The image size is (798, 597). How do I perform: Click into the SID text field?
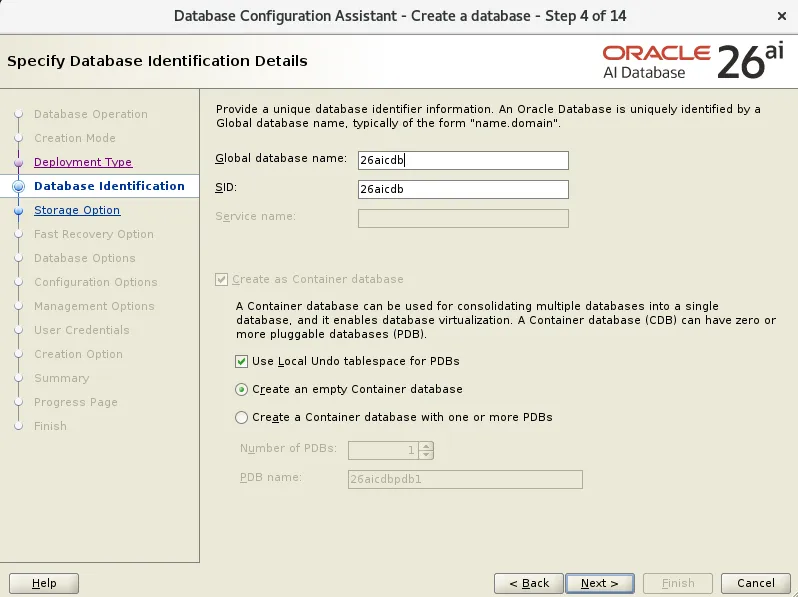click(463, 189)
